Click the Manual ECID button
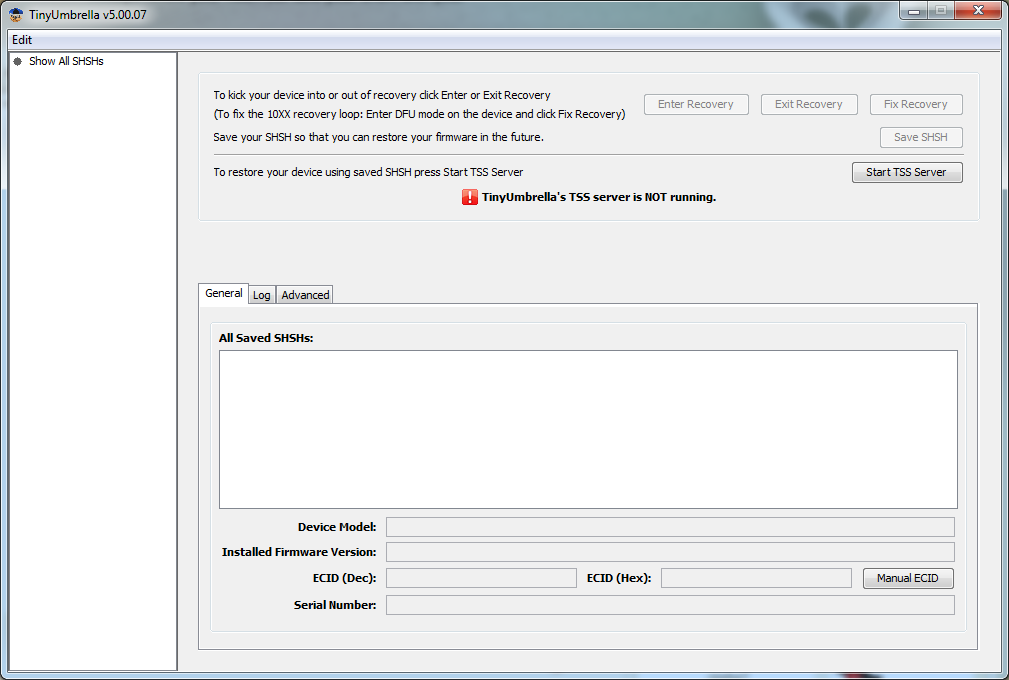 click(x=908, y=578)
